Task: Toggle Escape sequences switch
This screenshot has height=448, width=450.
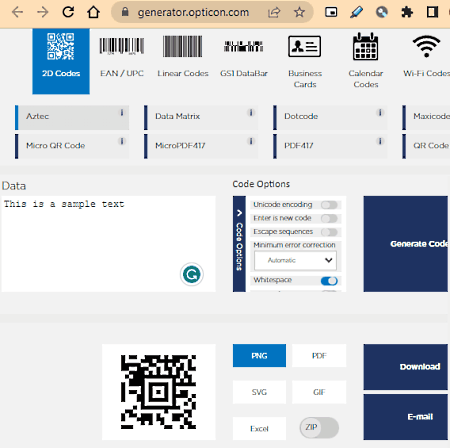Action: (329, 232)
